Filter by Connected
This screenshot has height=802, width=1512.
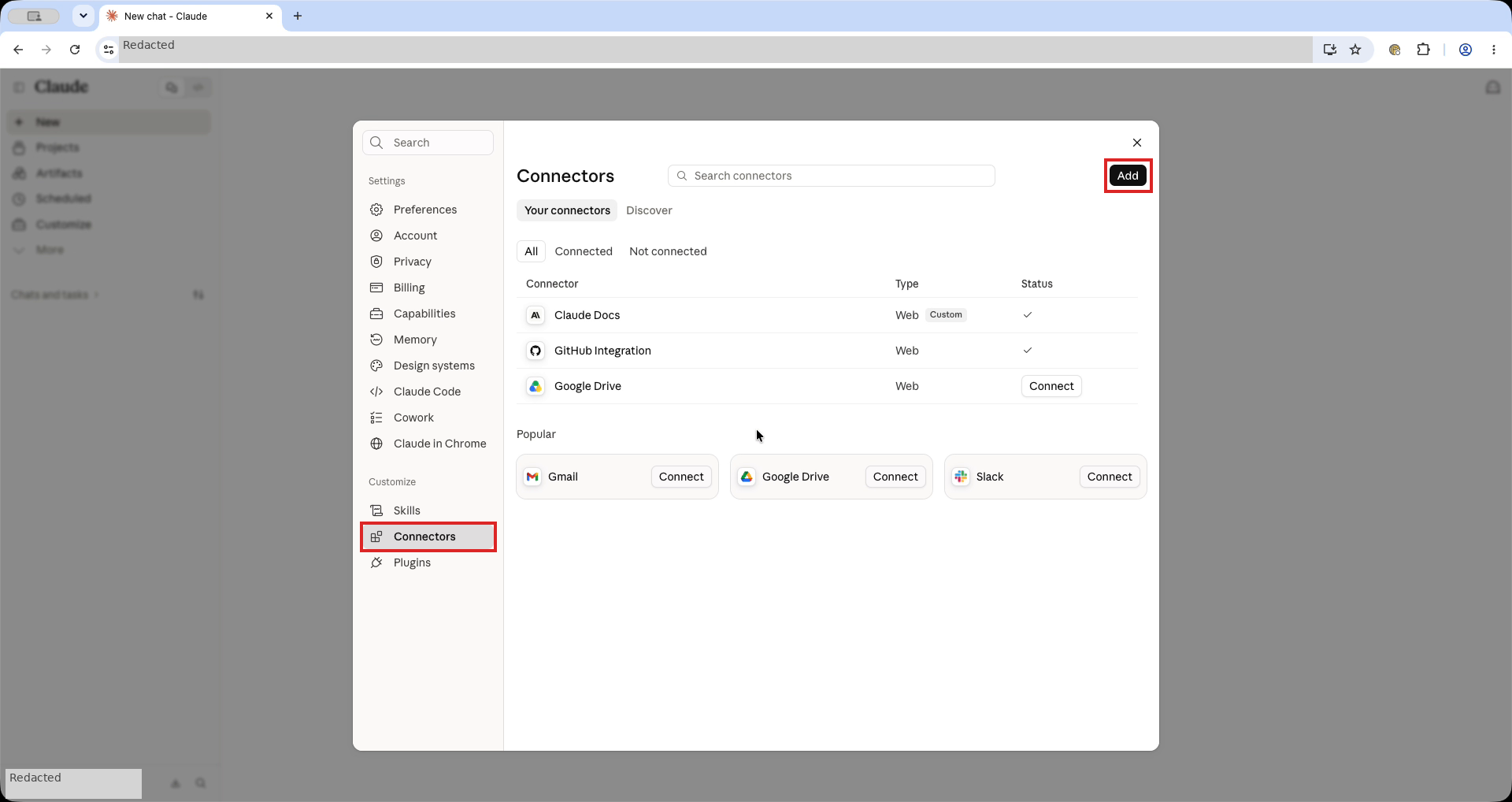[584, 251]
